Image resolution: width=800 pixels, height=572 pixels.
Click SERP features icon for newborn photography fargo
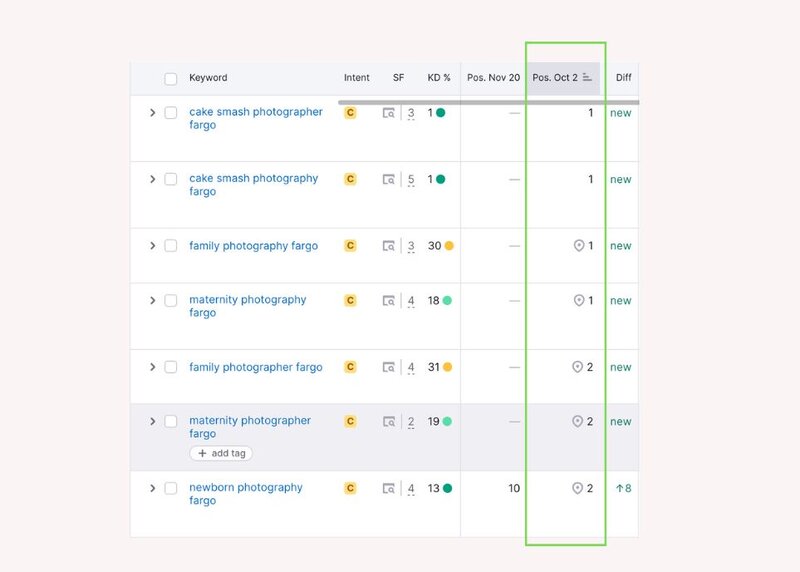coord(389,489)
